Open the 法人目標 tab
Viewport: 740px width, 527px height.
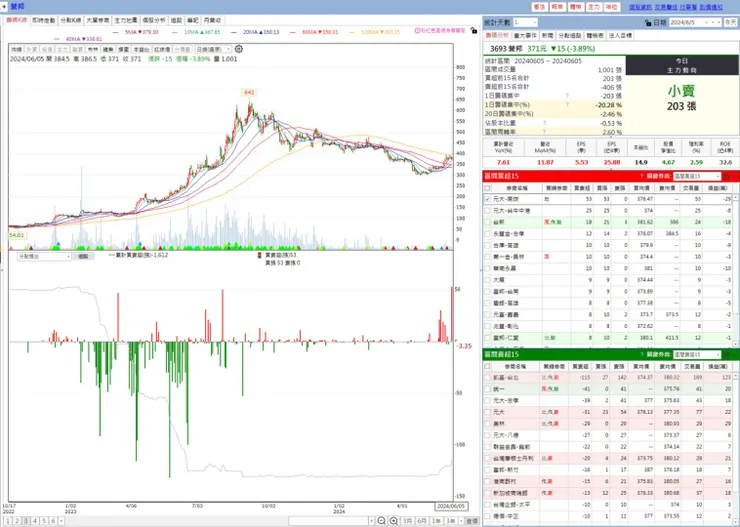[x=620, y=35]
